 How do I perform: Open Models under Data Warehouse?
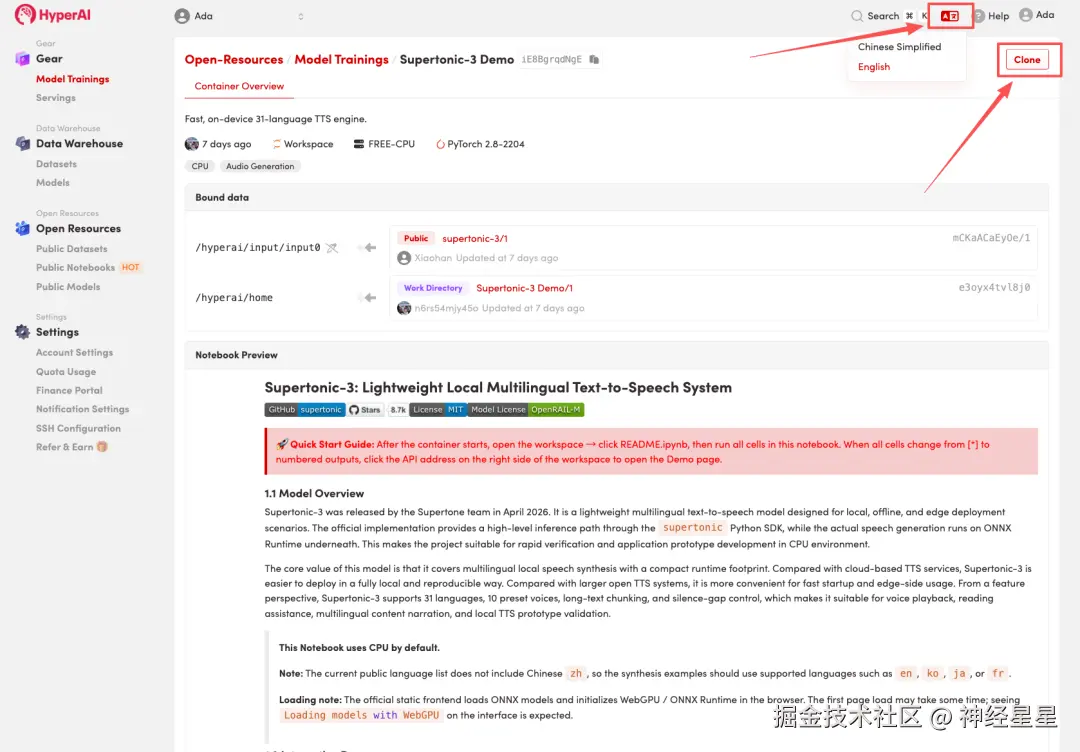click(x=53, y=182)
